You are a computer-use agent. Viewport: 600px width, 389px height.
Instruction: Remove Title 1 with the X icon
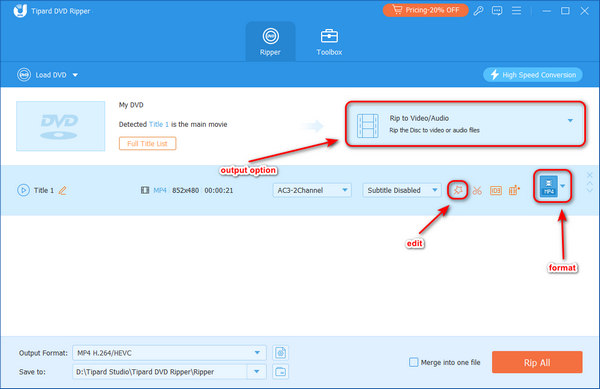tap(589, 175)
